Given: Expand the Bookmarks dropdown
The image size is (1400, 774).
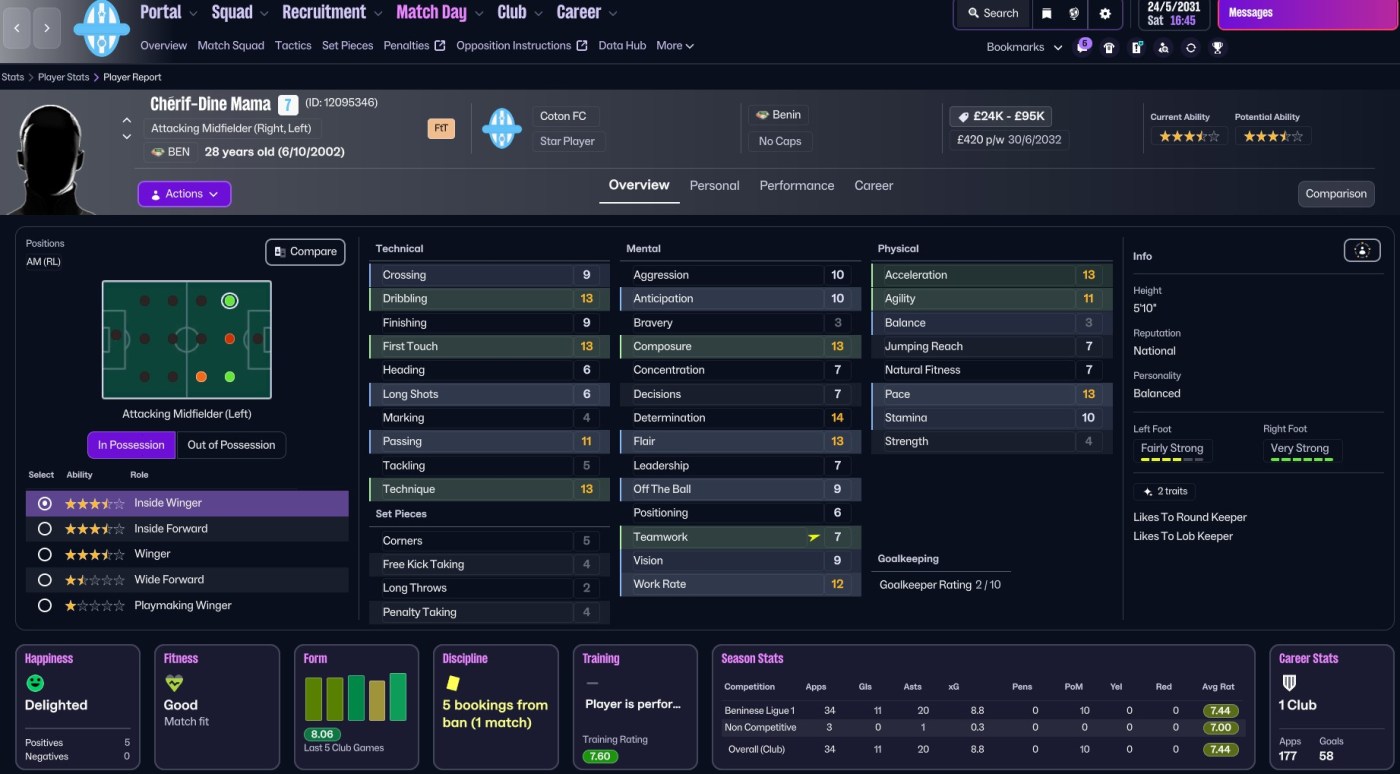Looking at the screenshot, I should 1024,47.
